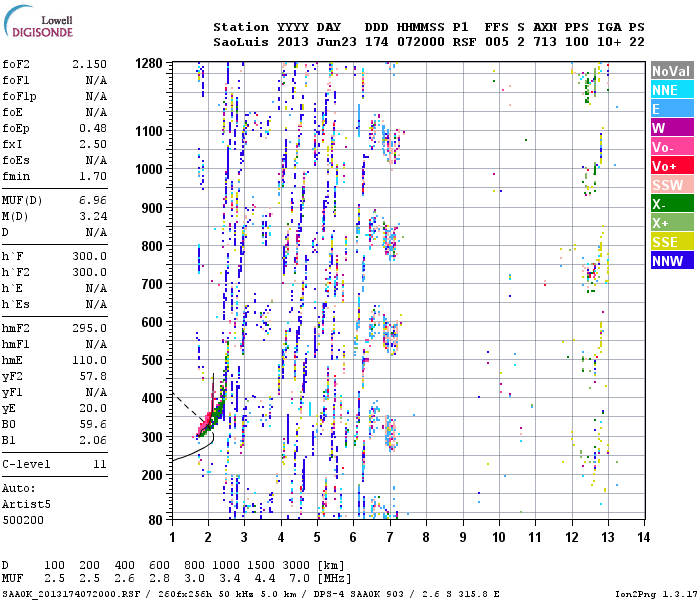Click the M(D) value 3.24
This screenshot has height=600, width=700.
(x=93, y=216)
